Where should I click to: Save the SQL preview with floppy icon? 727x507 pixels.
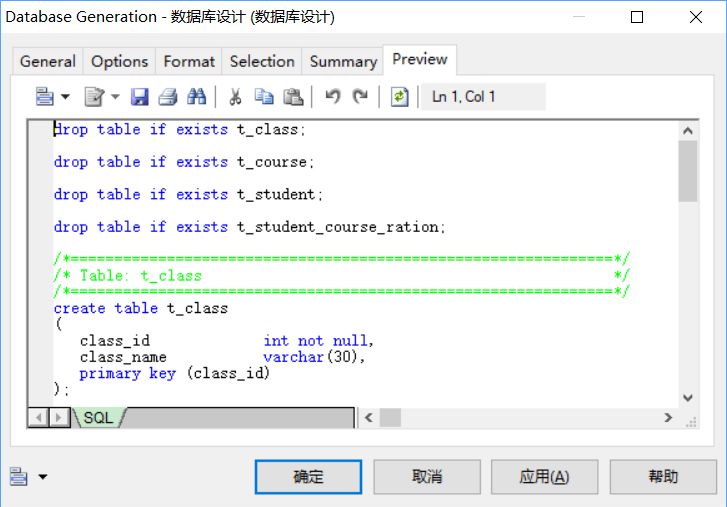point(140,96)
